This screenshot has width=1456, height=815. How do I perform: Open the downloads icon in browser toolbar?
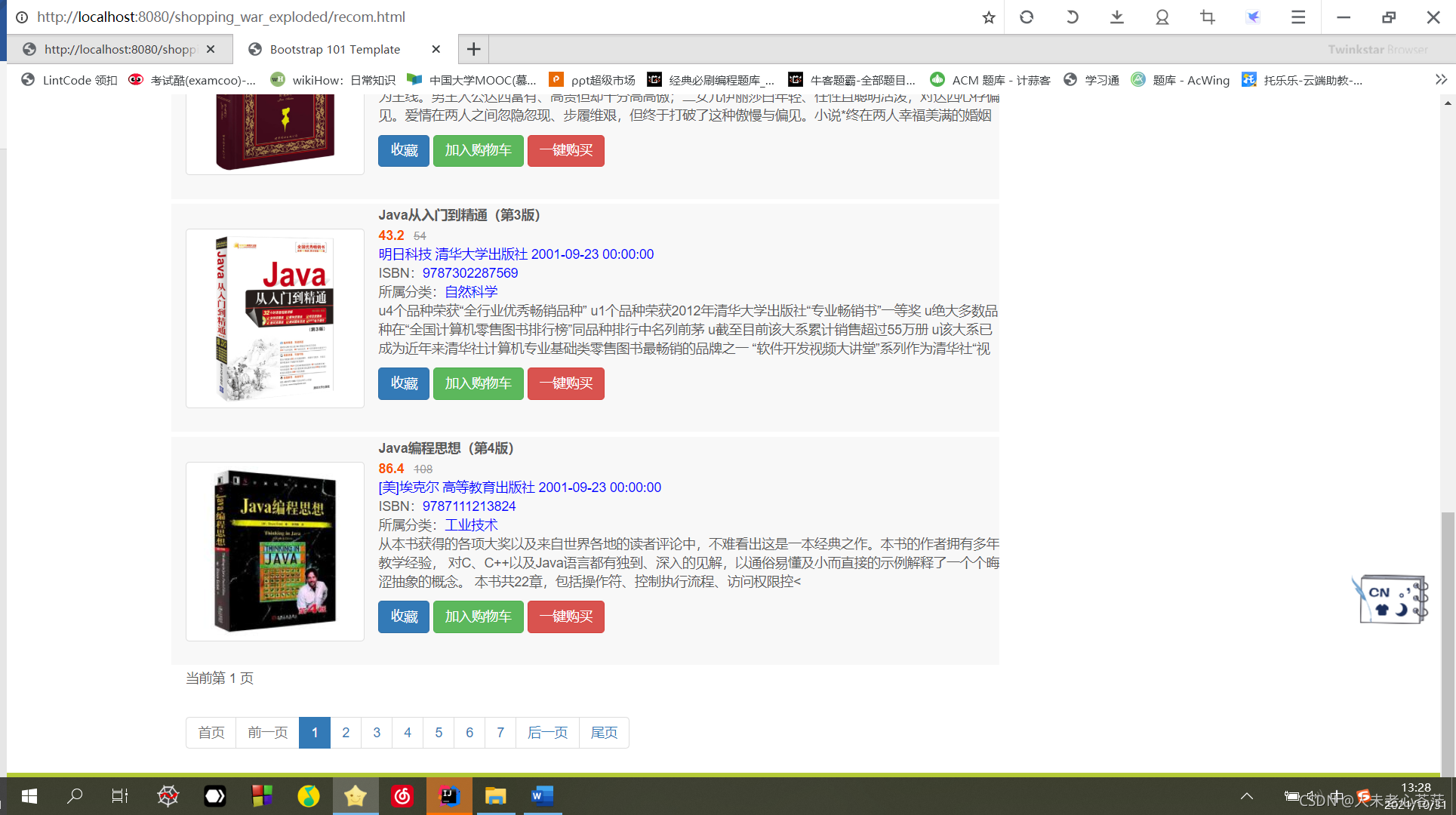(1116, 17)
